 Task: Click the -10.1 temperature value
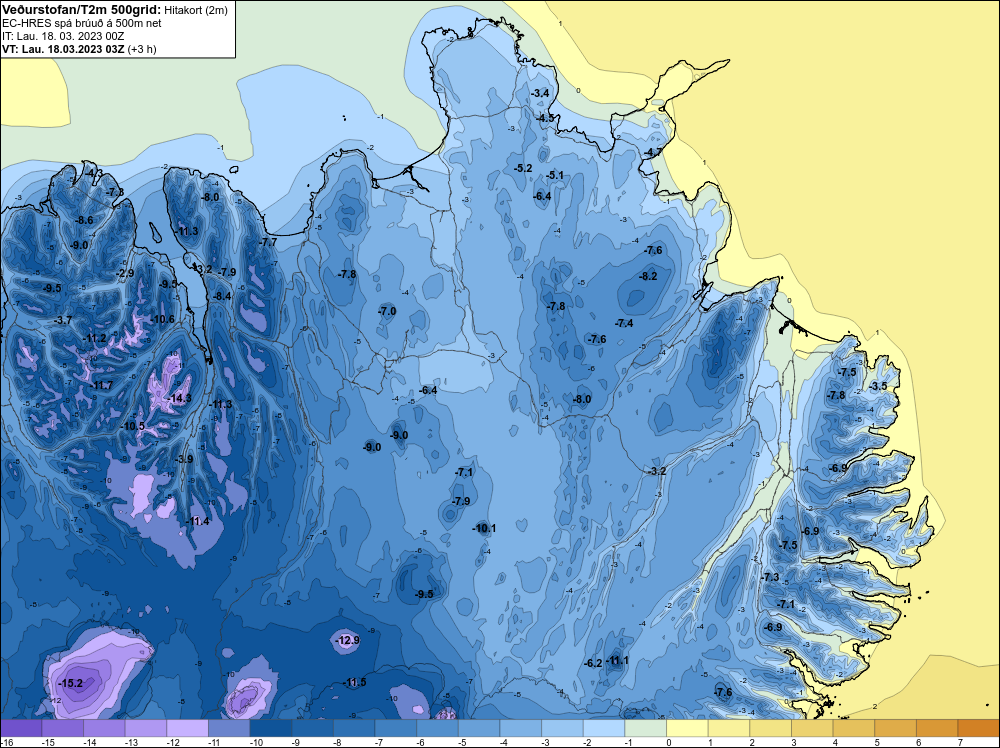484,528
